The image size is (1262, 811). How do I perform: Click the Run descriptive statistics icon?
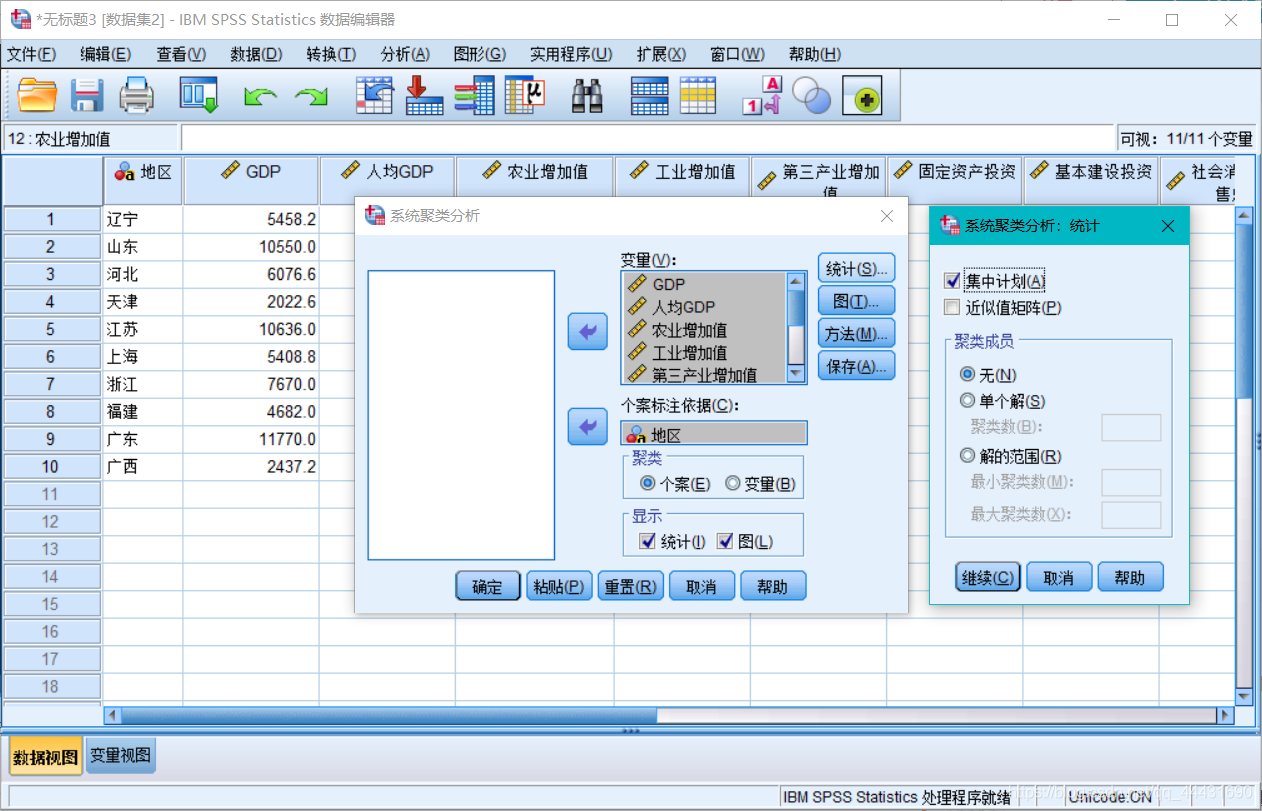(x=524, y=96)
